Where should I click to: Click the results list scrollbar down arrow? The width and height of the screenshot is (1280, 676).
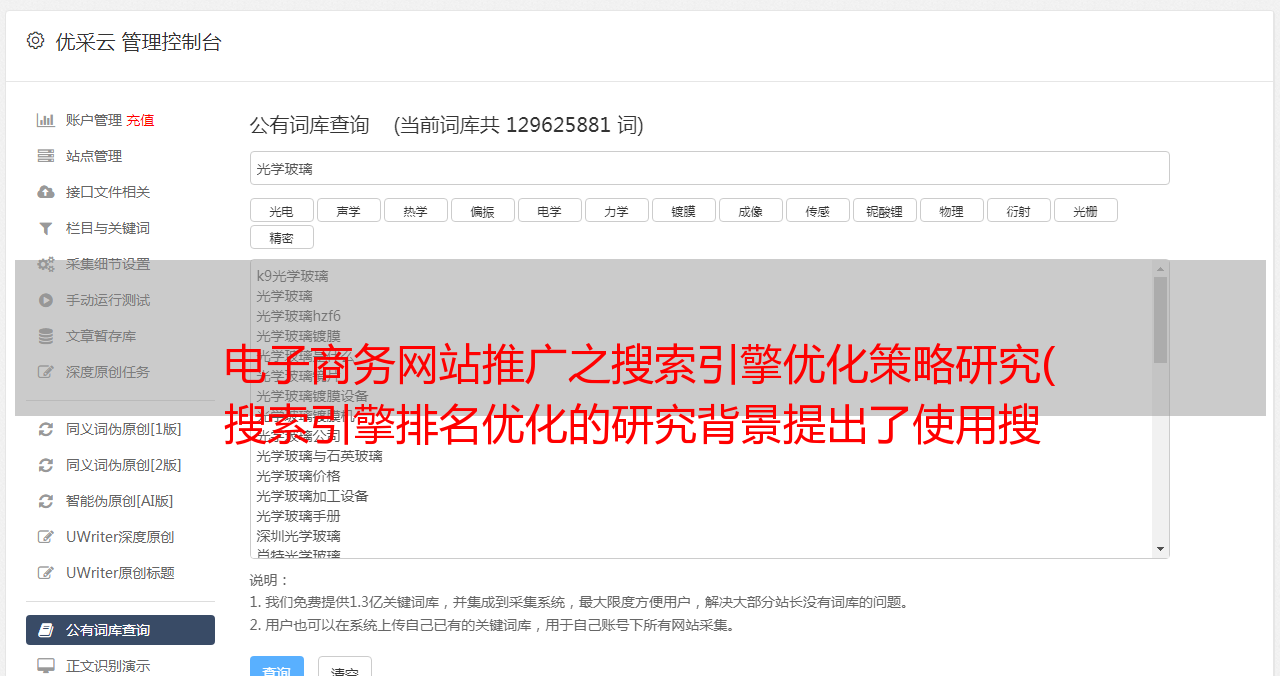[x=1160, y=549]
